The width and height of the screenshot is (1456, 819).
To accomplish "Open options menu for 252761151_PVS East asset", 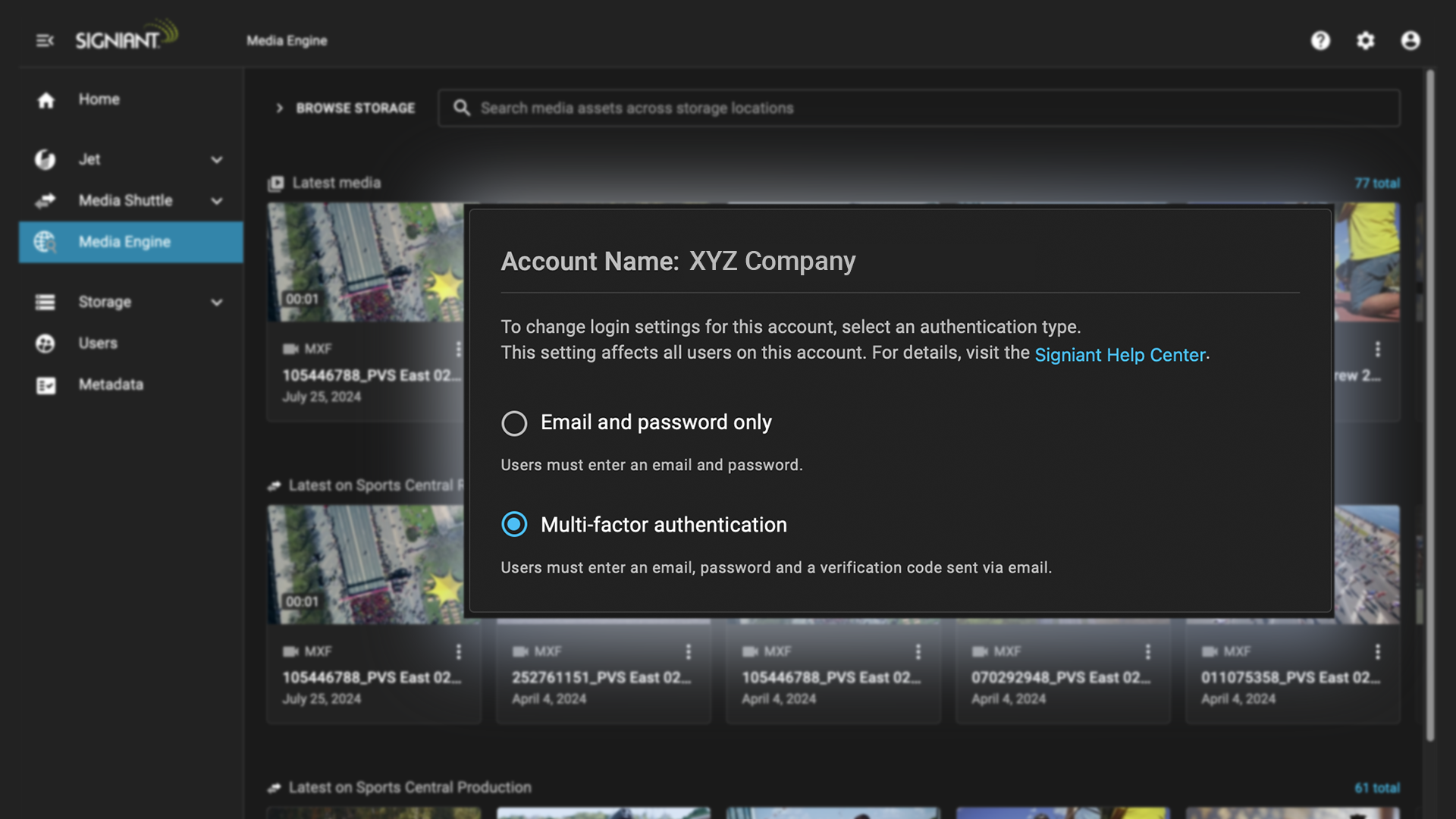I will [688, 651].
